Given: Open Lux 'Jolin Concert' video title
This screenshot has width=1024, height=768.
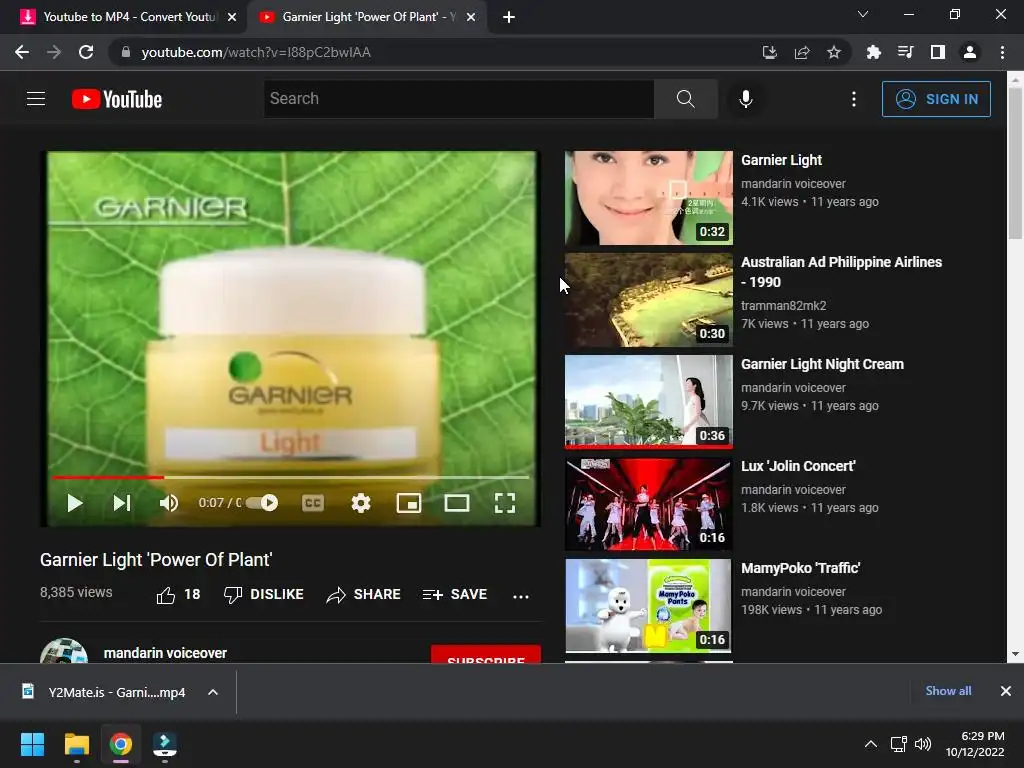Looking at the screenshot, I should coord(798,466).
